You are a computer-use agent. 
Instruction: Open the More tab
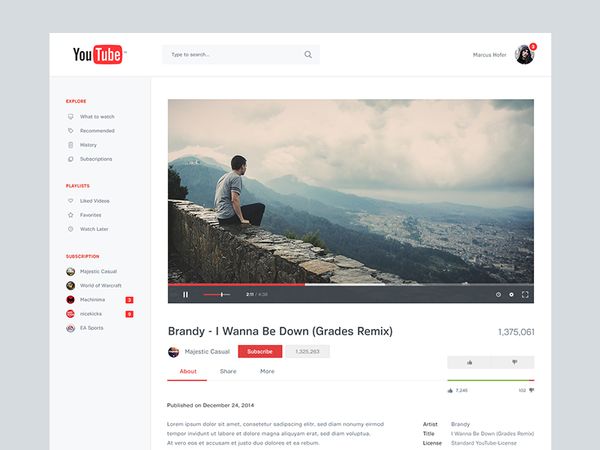click(x=267, y=371)
